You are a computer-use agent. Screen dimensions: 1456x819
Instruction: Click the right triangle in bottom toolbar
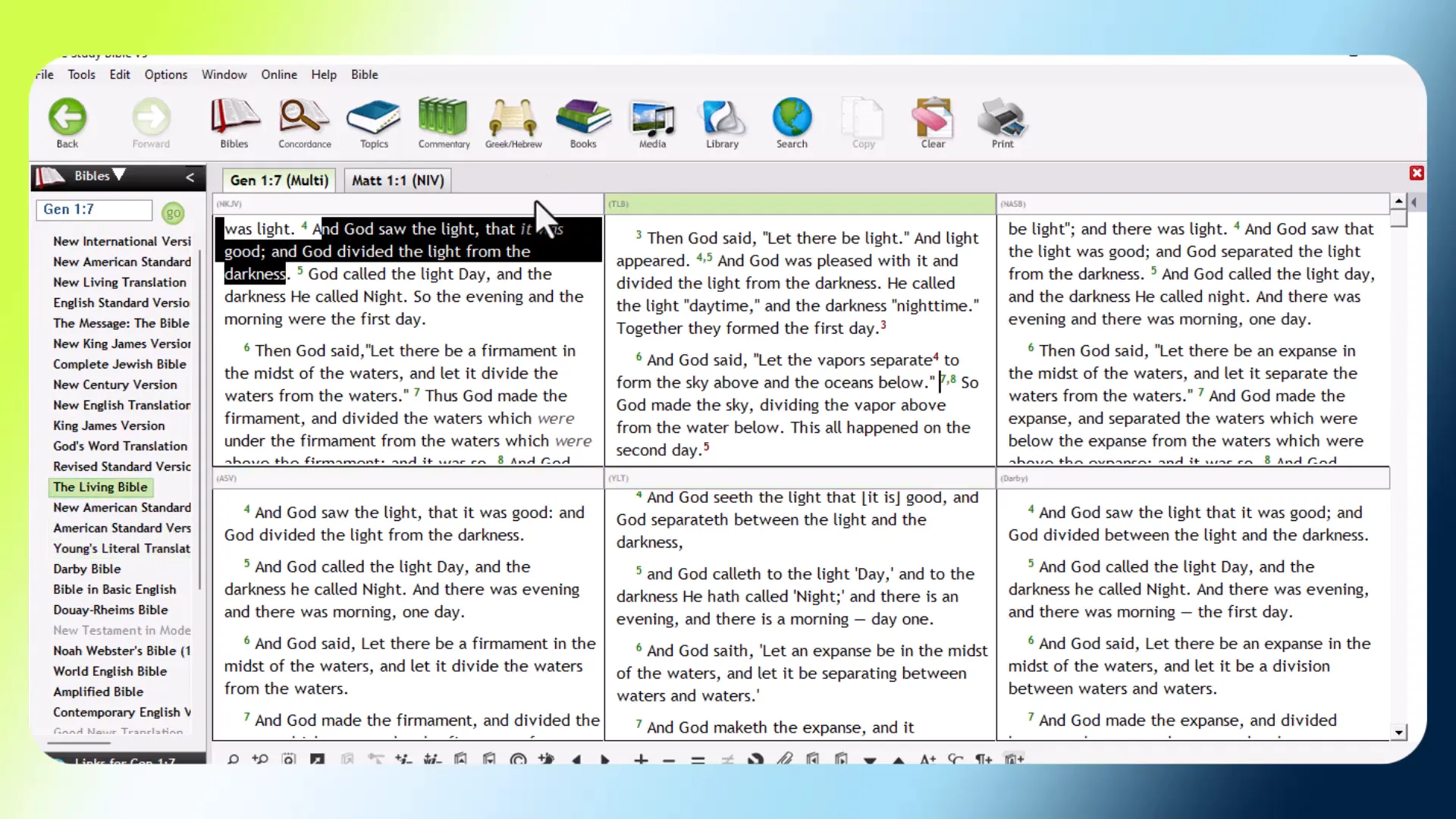coord(604,758)
